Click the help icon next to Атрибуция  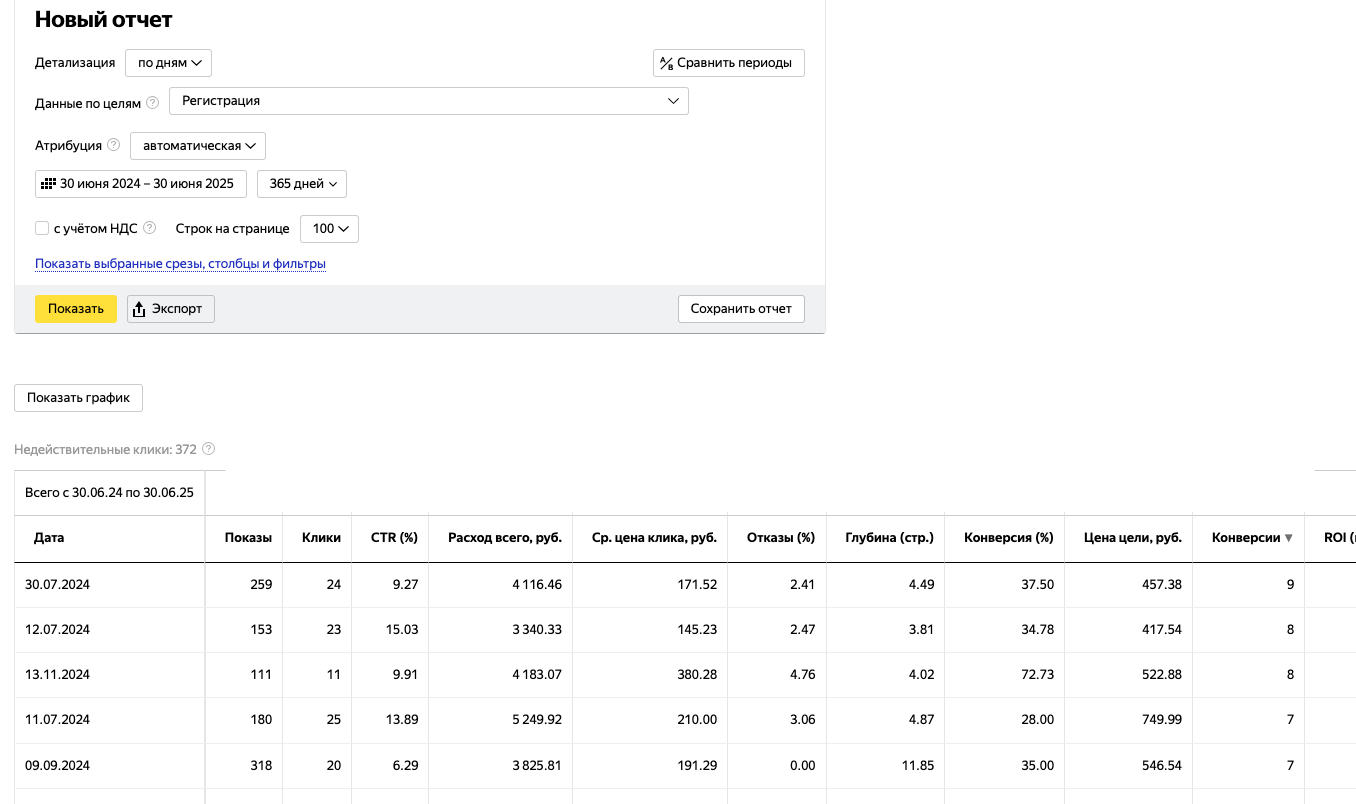point(113,145)
